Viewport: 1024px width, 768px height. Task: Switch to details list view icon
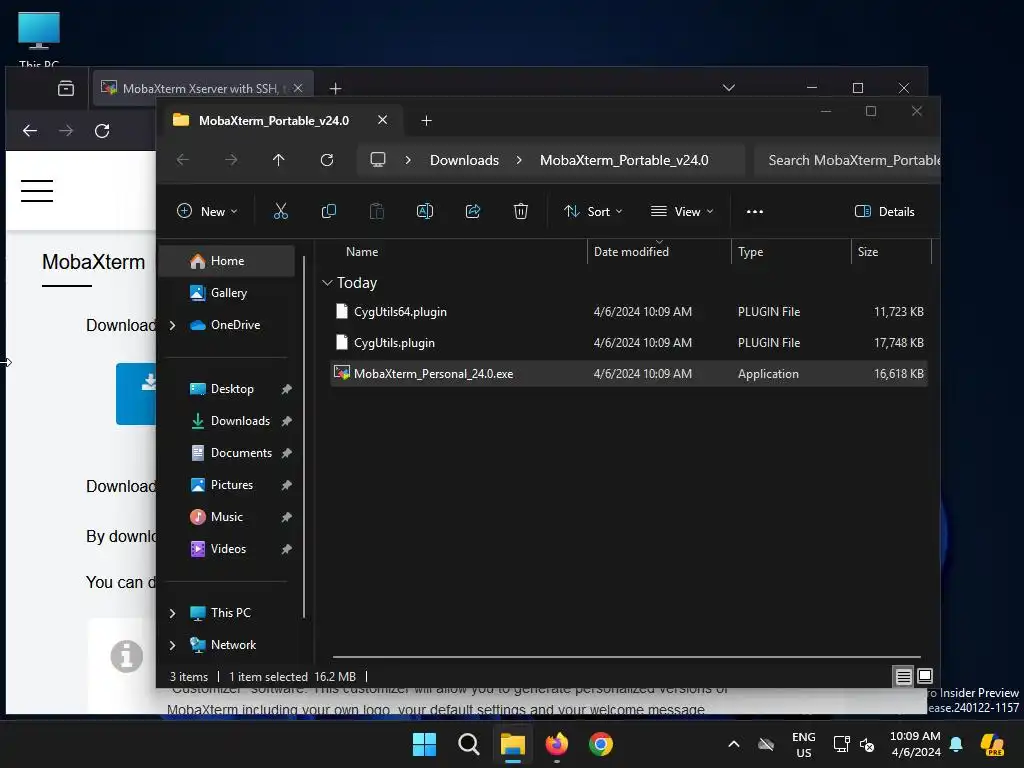(903, 677)
